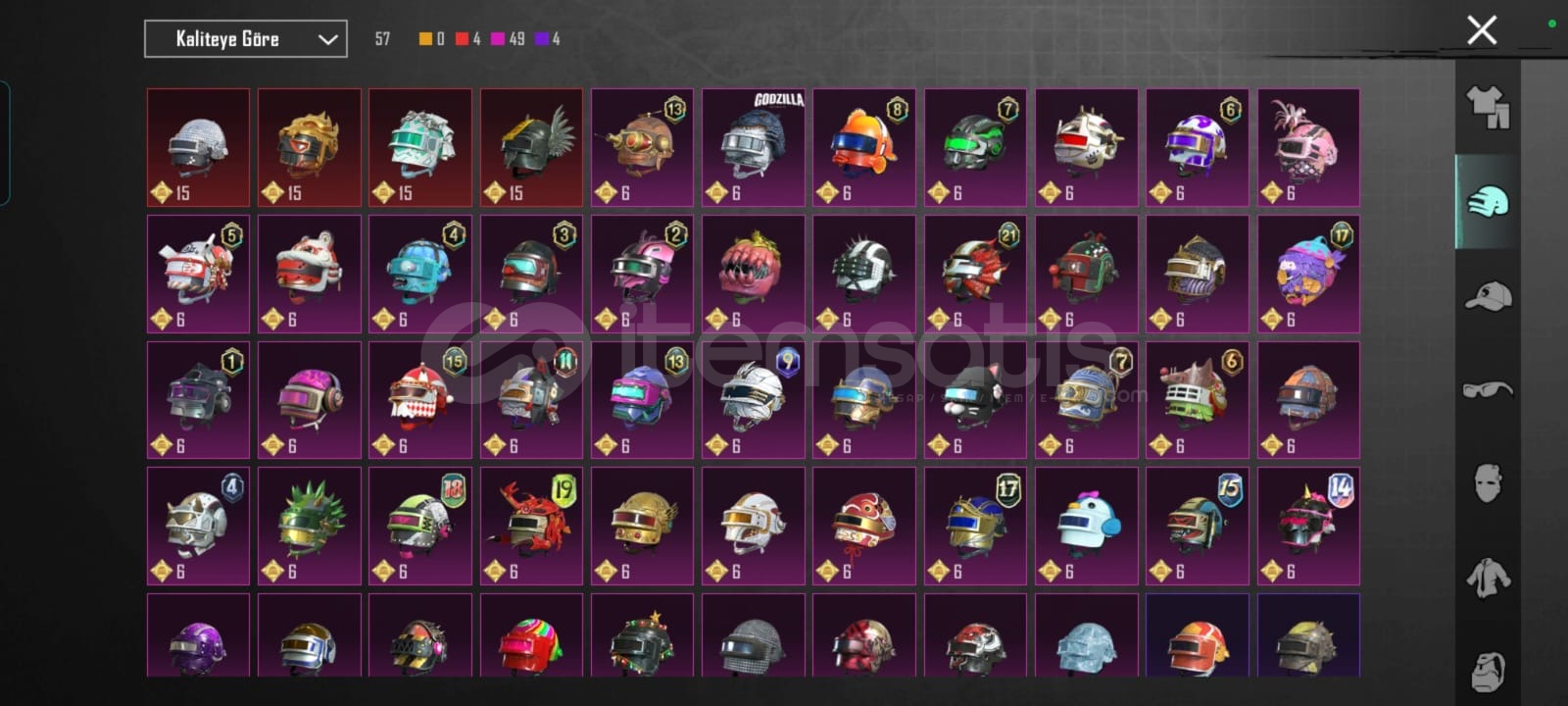Select the helmet category icon
This screenshot has height=706, width=1568.
coord(1488,202)
